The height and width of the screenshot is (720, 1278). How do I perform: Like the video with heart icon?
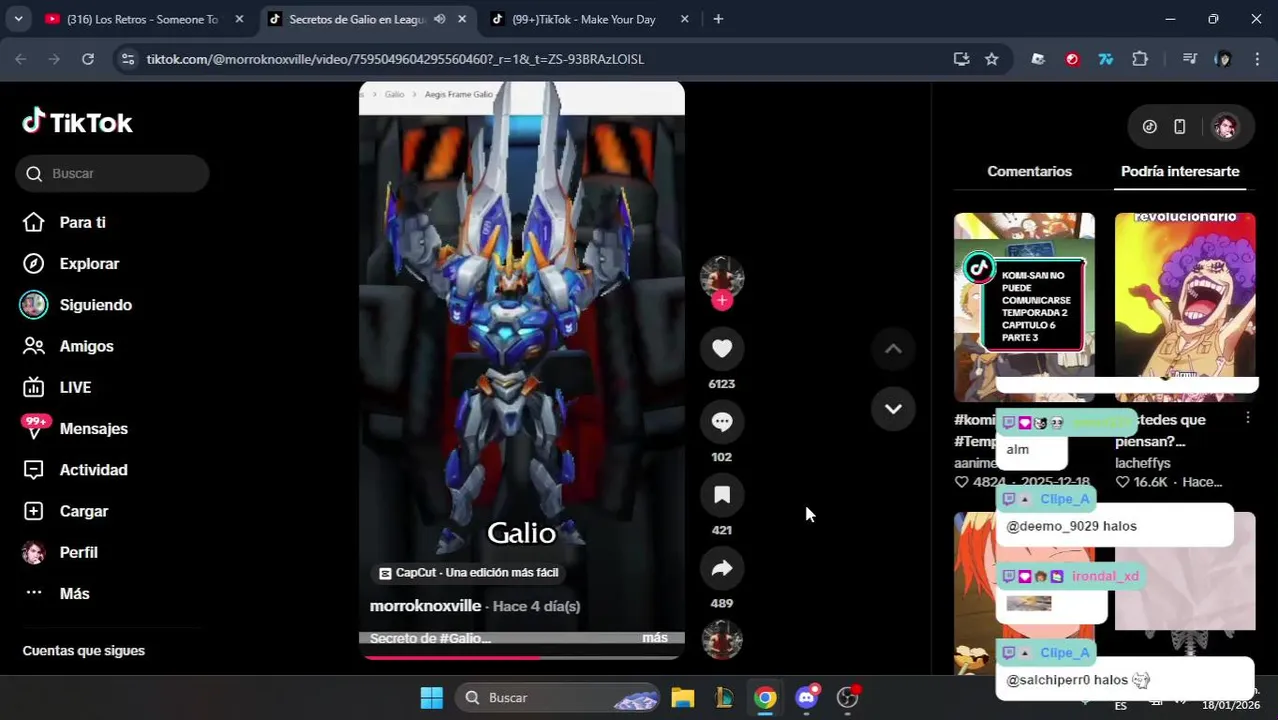[x=722, y=348]
